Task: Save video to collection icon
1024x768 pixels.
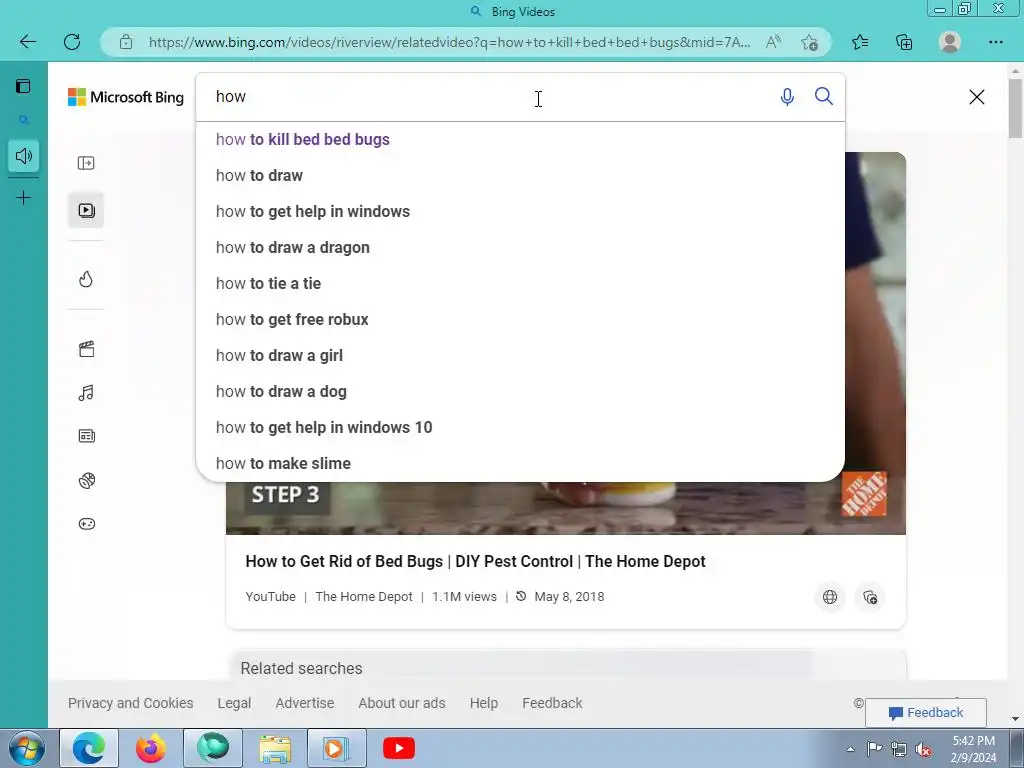Action: tap(870, 597)
